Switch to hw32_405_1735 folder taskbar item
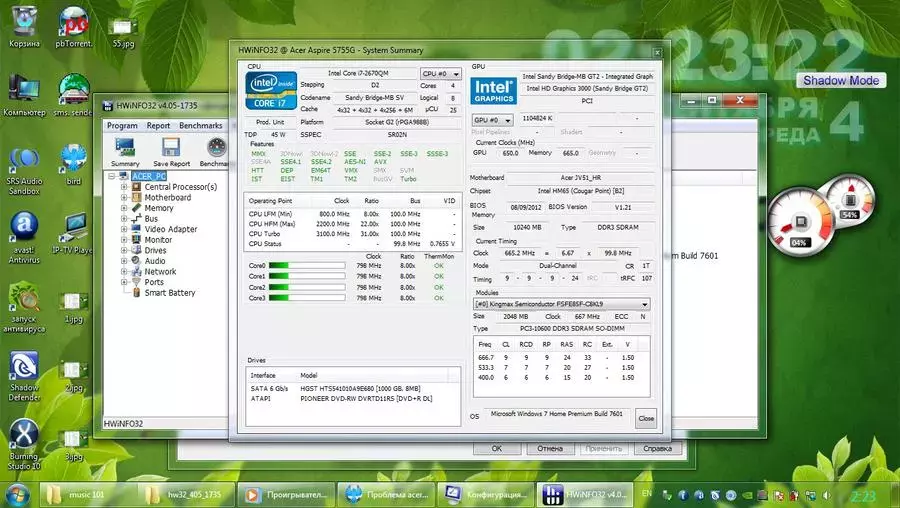Image resolution: width=900 pixels, height=508 pixels. click(187, 495)
